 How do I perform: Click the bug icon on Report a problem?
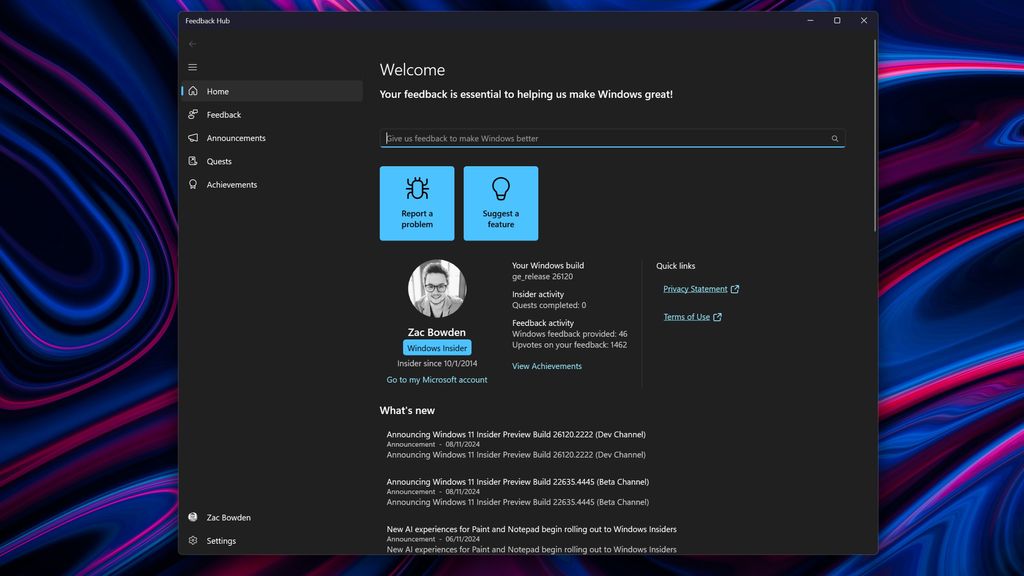417,189
